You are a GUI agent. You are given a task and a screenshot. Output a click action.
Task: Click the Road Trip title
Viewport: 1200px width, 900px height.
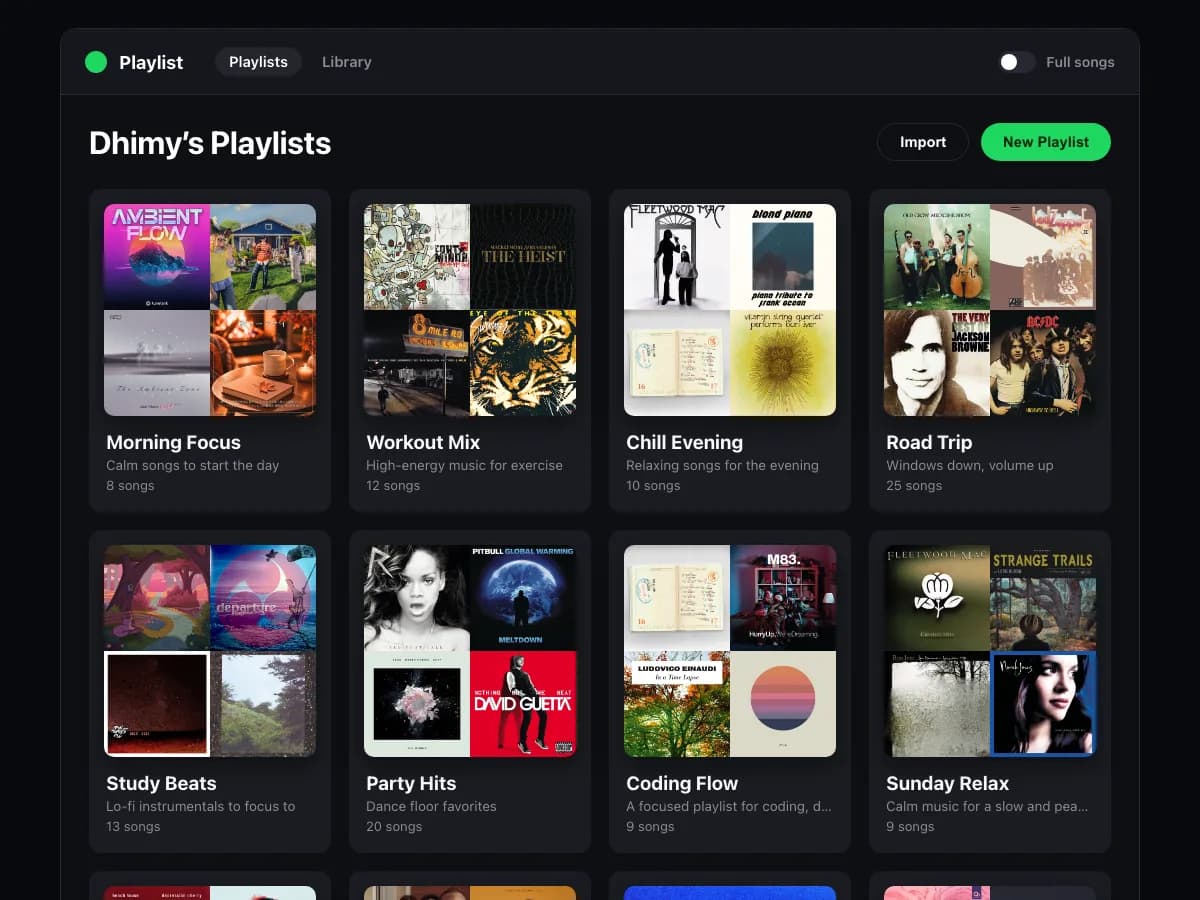(929, 442)
